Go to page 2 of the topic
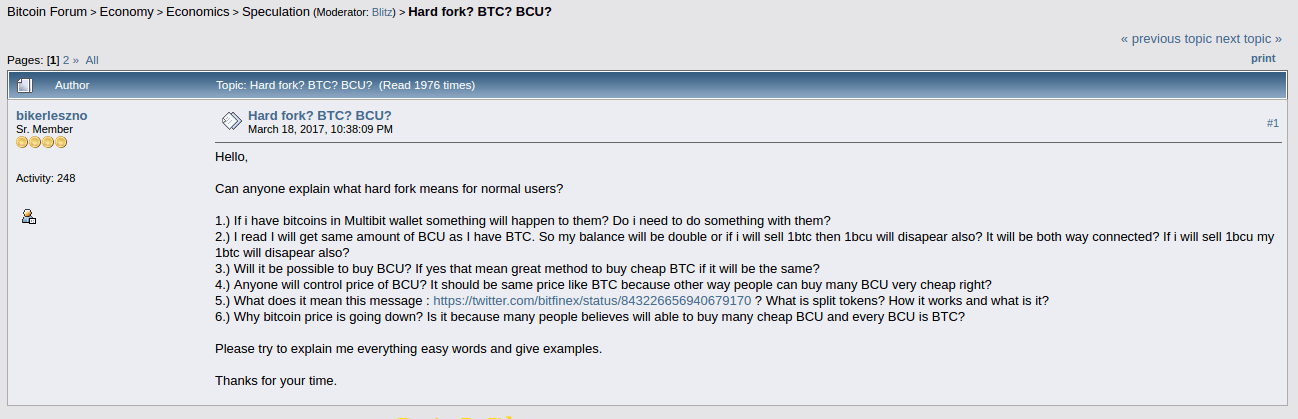The width and height of the screenshot is (1298, 419). [x=66, y=60]
